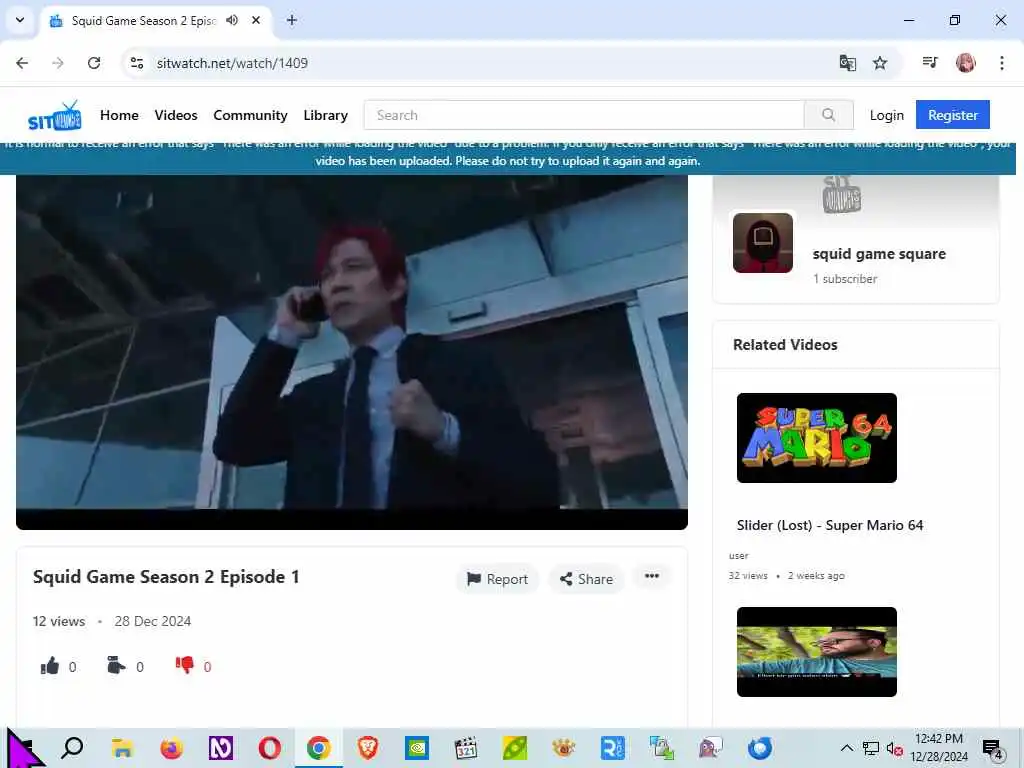Go back with the browser back arrow
Viewport: 1024px width, 768px height.
(22, 63)
